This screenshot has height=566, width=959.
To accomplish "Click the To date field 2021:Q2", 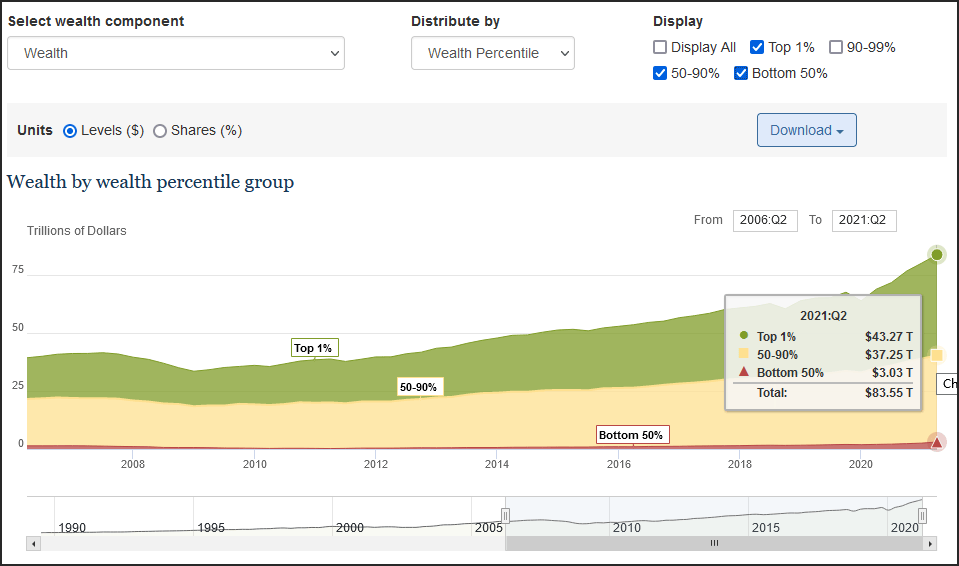I will tap(864, 220).
